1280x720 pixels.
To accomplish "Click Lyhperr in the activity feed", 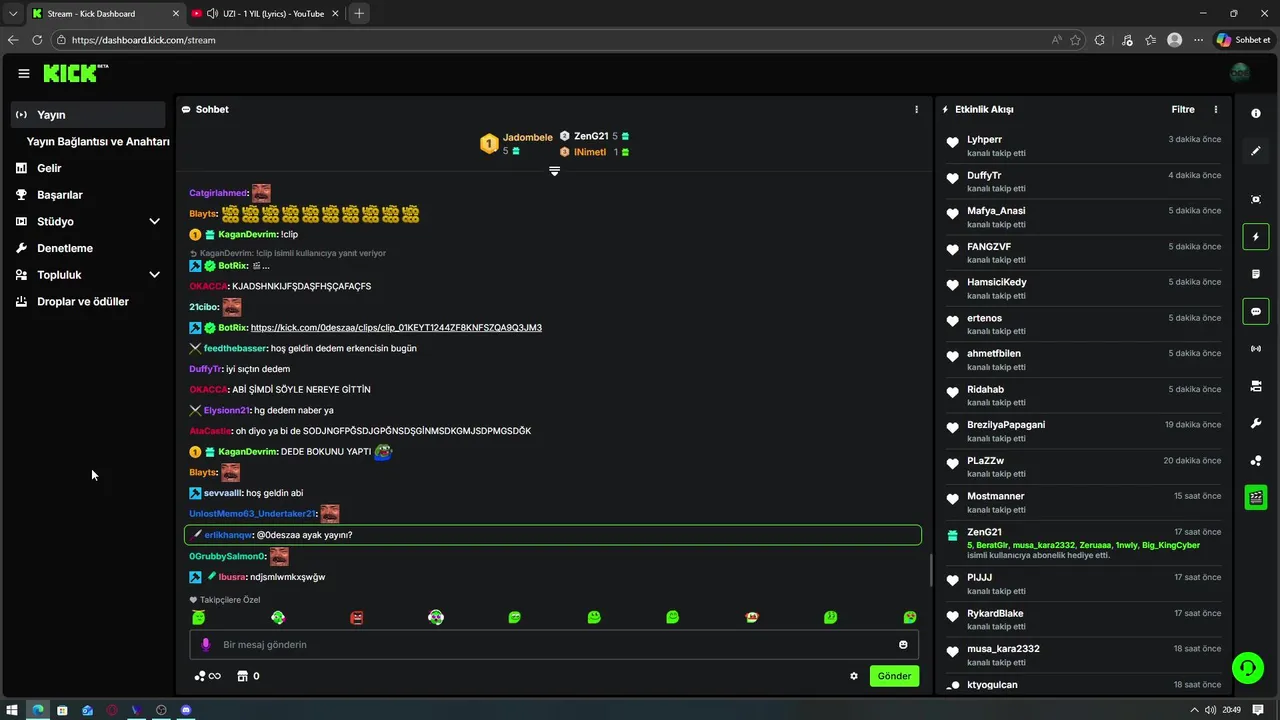I will pyautogui.click(x=984, y=140).
